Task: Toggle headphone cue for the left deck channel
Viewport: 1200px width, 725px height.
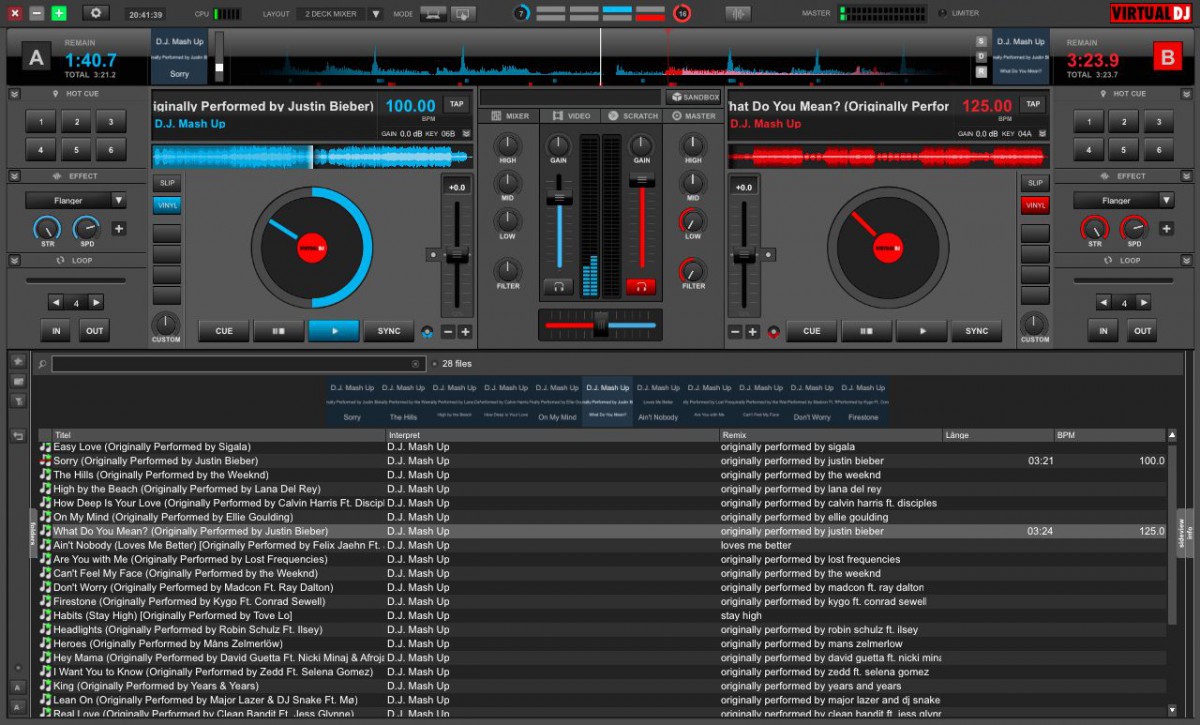Action: [x=558, y=287]
